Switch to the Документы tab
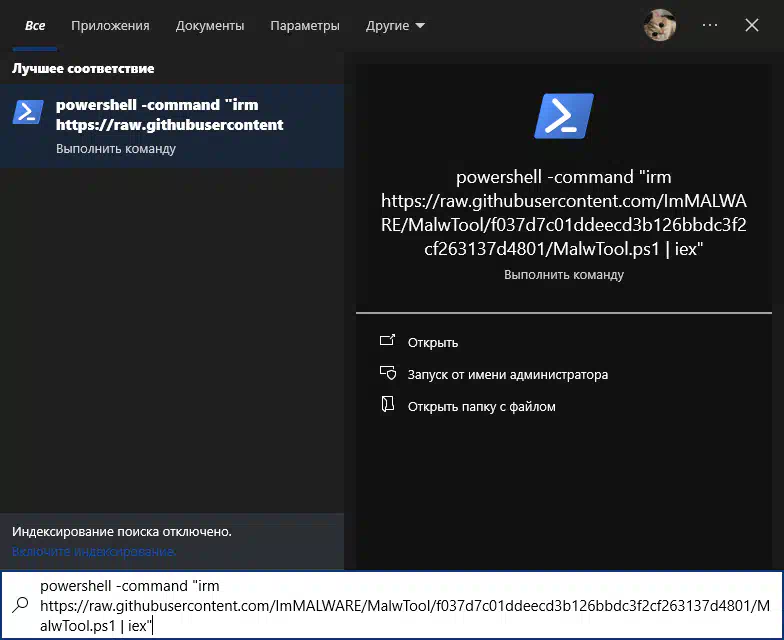 point(210,26)
